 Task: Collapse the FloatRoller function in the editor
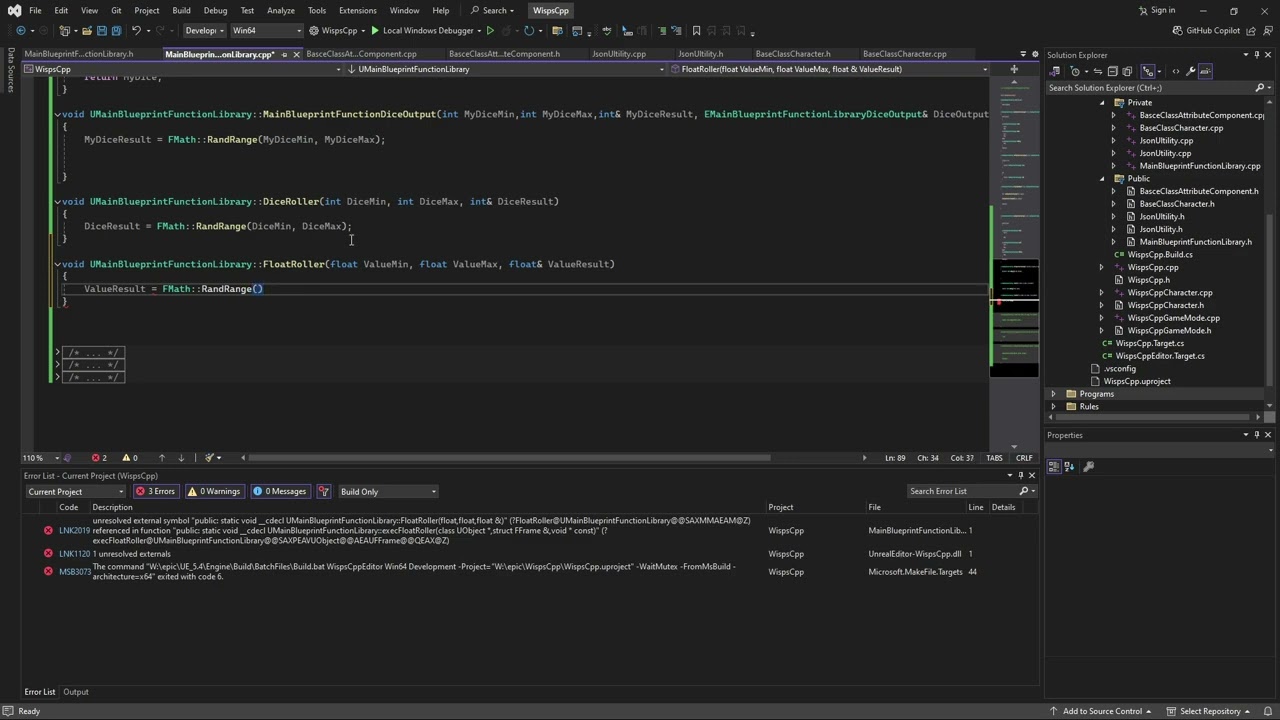tap(57, 264)
